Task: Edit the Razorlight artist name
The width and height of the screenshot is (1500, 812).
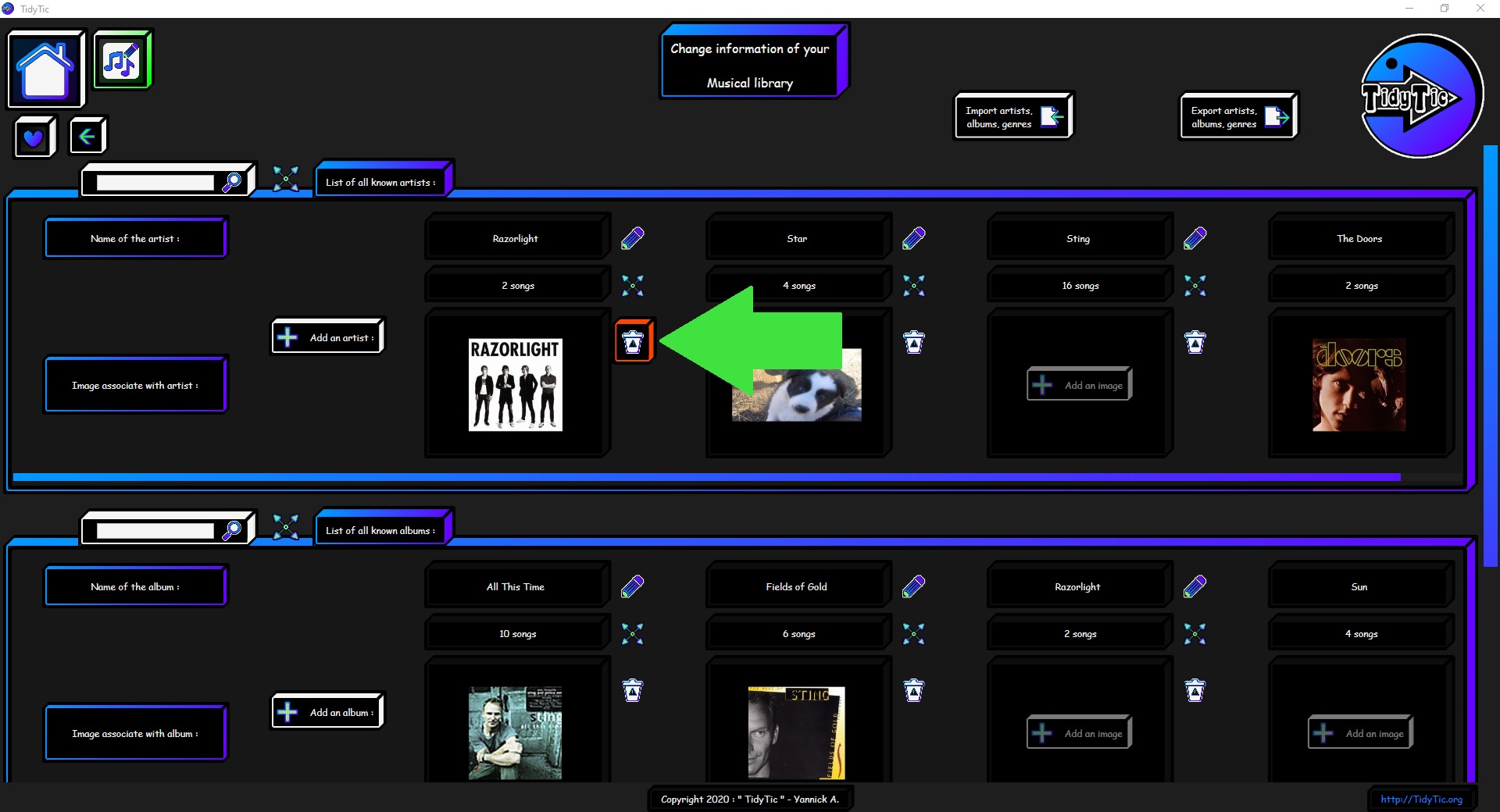Action: pos(633,238)
